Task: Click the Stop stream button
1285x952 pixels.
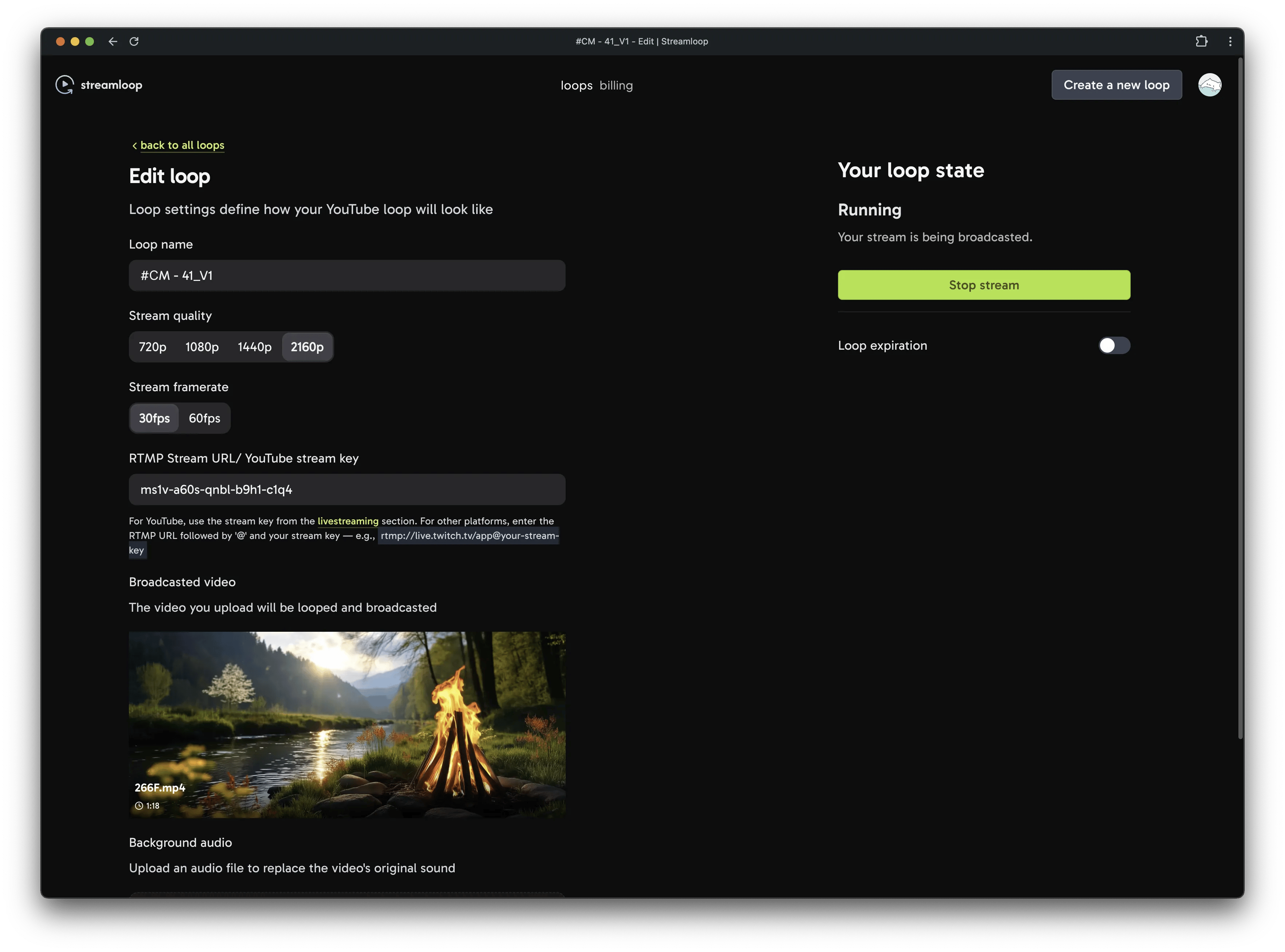Action: click(984, 285)
